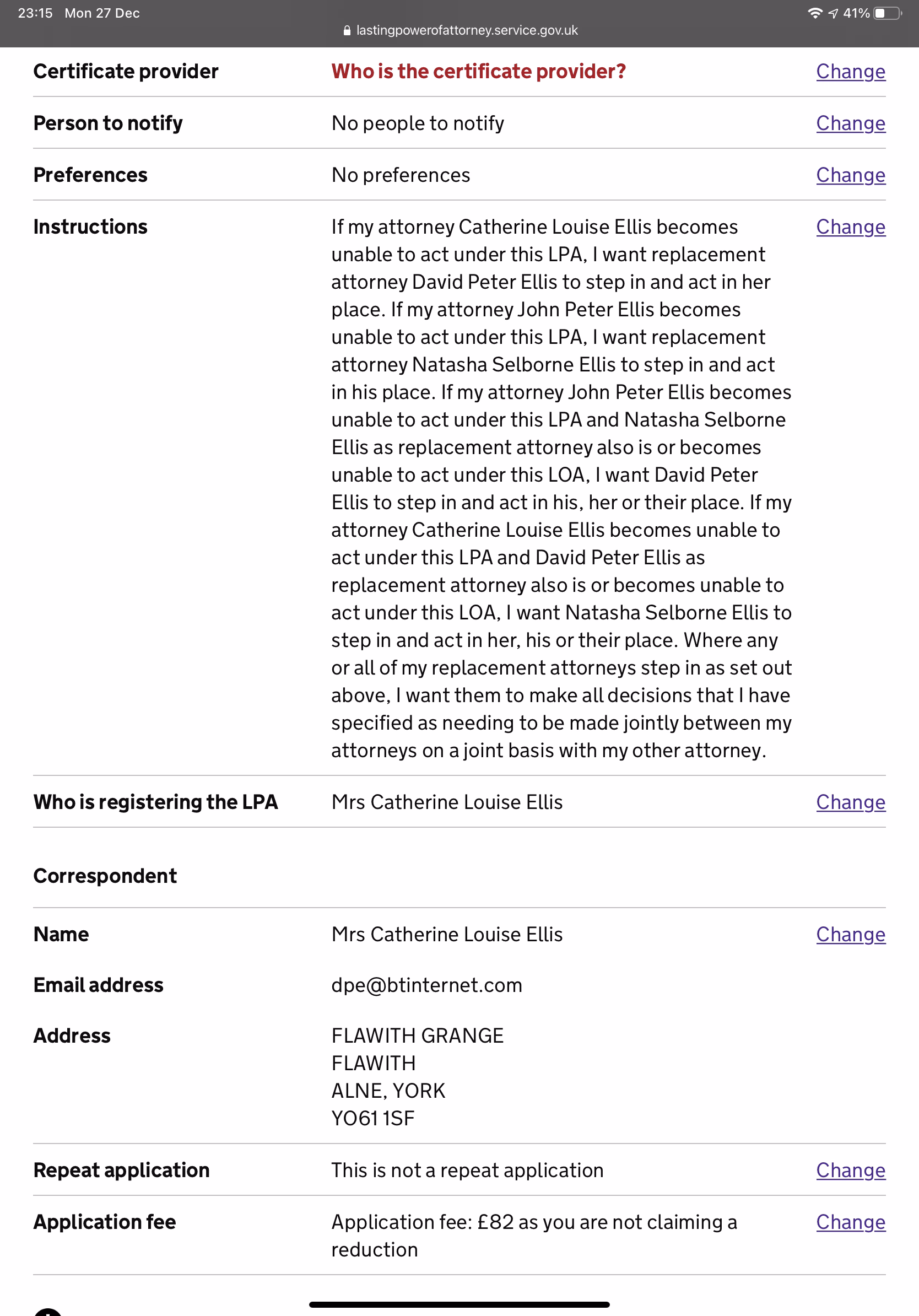The image size is (919, 1316).
Task: Change the Correspondent name details
Action: (x=850, y=934)
